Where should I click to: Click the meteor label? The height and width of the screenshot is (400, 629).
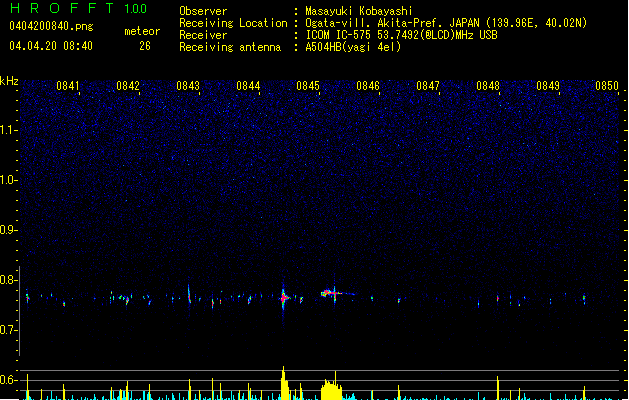coord(142,31)
